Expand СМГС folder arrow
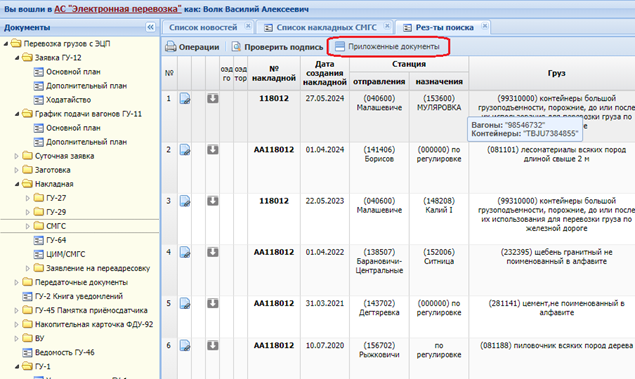 [x=28, y=226]
